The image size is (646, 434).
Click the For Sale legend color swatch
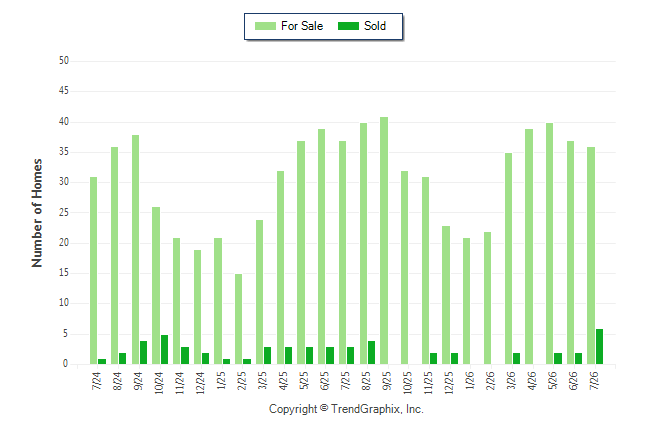point(265,26)
